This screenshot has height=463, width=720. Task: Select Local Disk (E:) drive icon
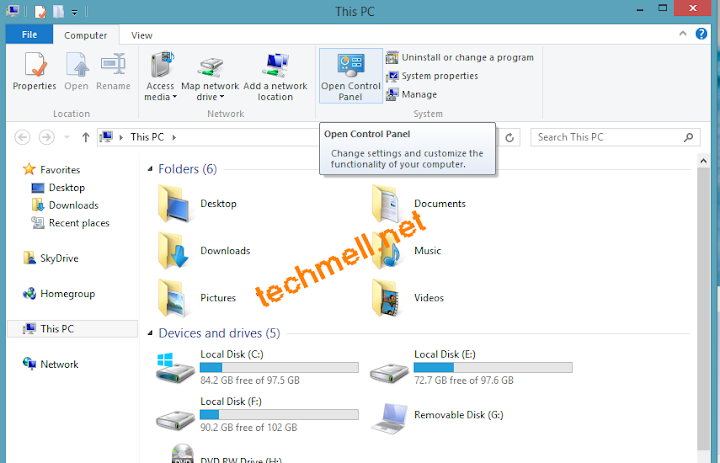pos(389,372)
